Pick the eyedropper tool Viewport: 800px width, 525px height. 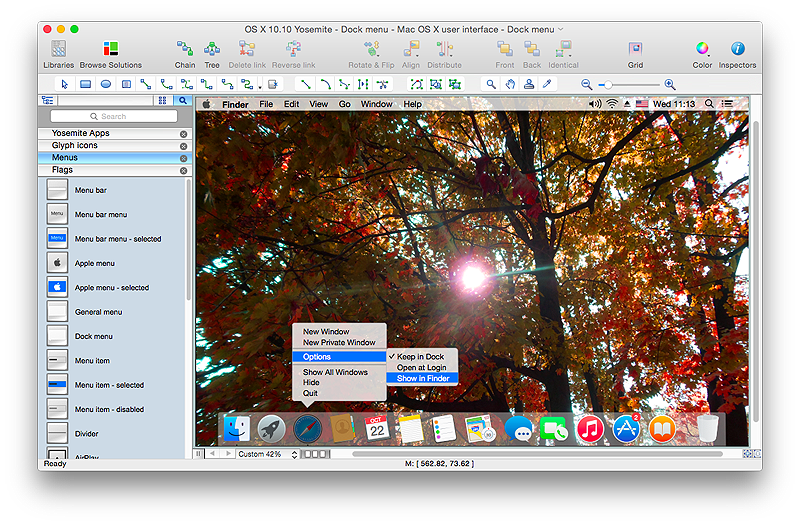[x=547, y=85]
